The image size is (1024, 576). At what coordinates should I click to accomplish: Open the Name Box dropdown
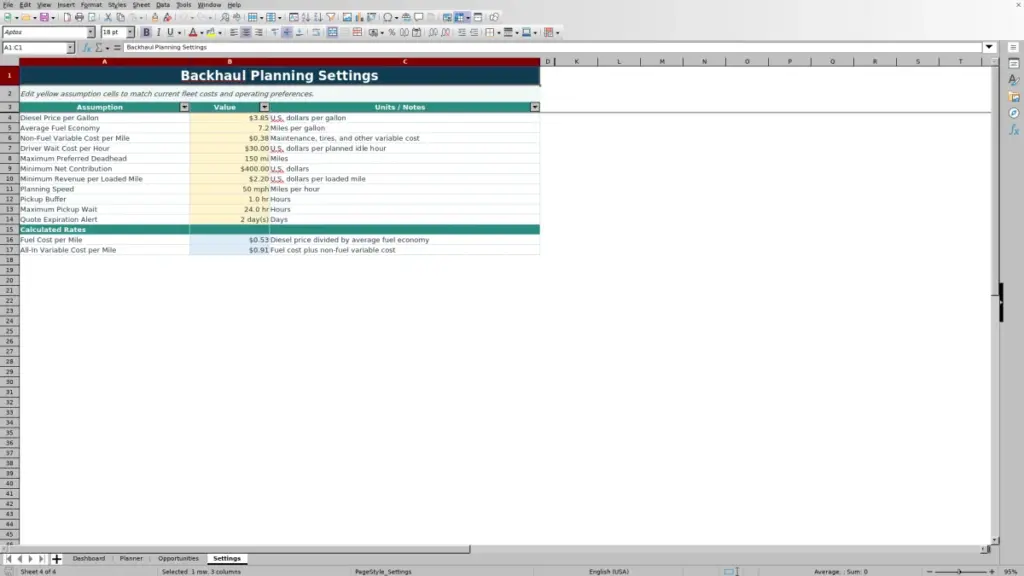[70, 48]
